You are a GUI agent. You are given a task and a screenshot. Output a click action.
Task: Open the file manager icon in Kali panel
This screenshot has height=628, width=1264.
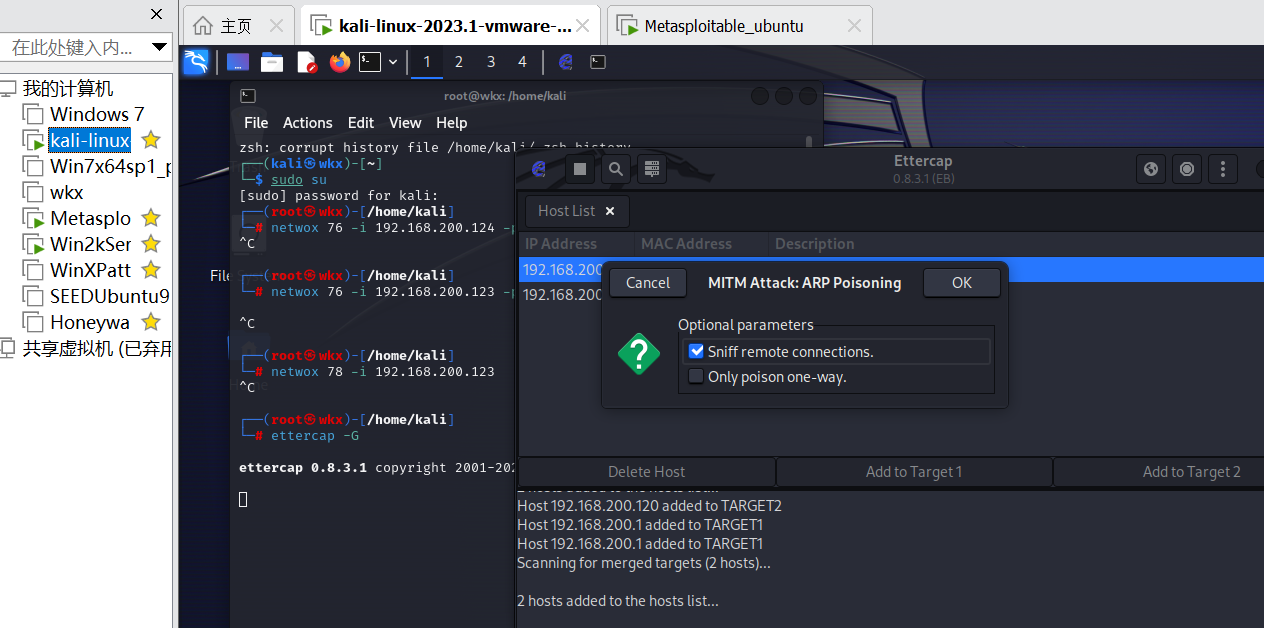click(x=272, y=62)
